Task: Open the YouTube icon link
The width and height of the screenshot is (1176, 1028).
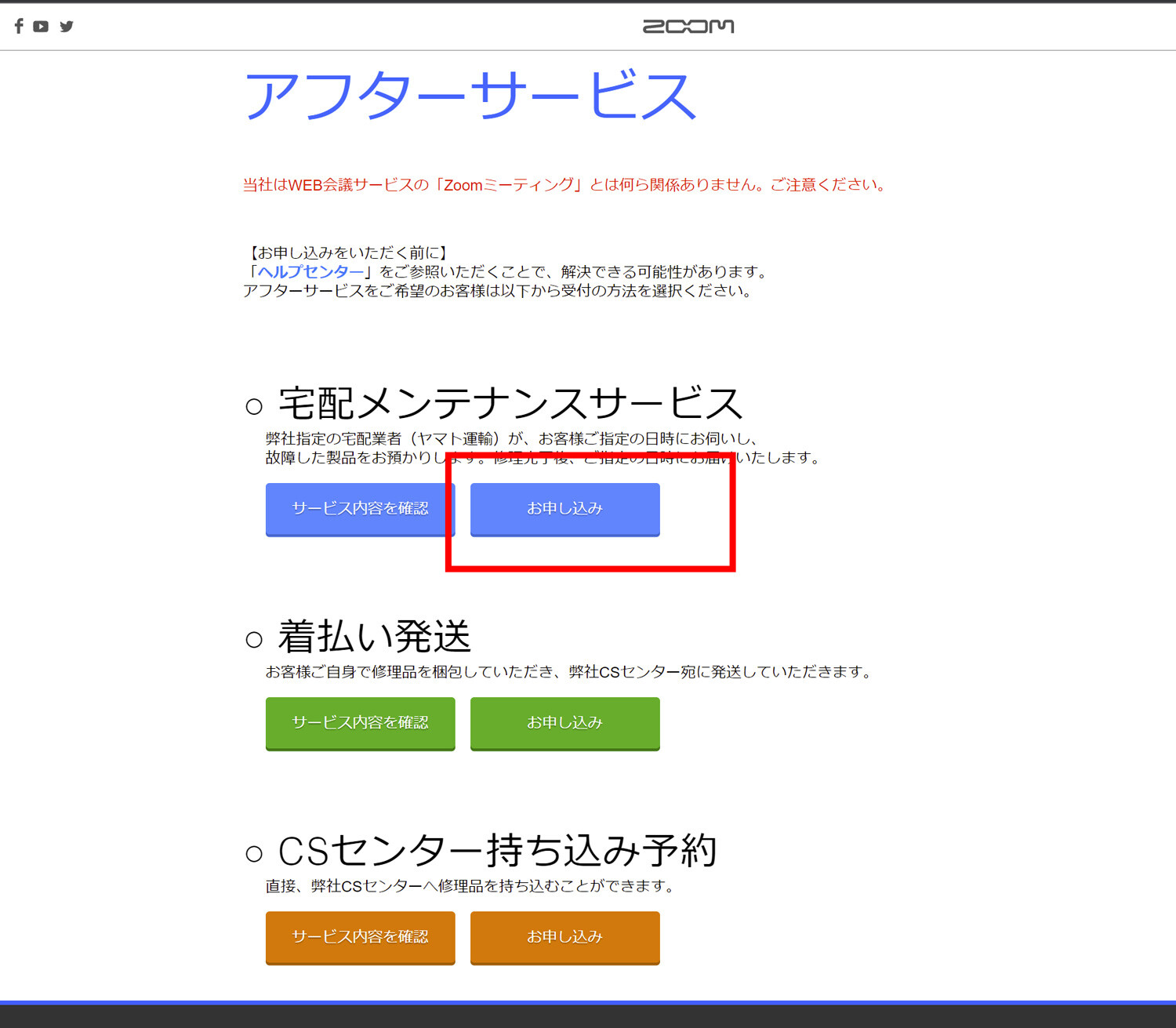Action: pyautogui.click(x=41, y=26)
